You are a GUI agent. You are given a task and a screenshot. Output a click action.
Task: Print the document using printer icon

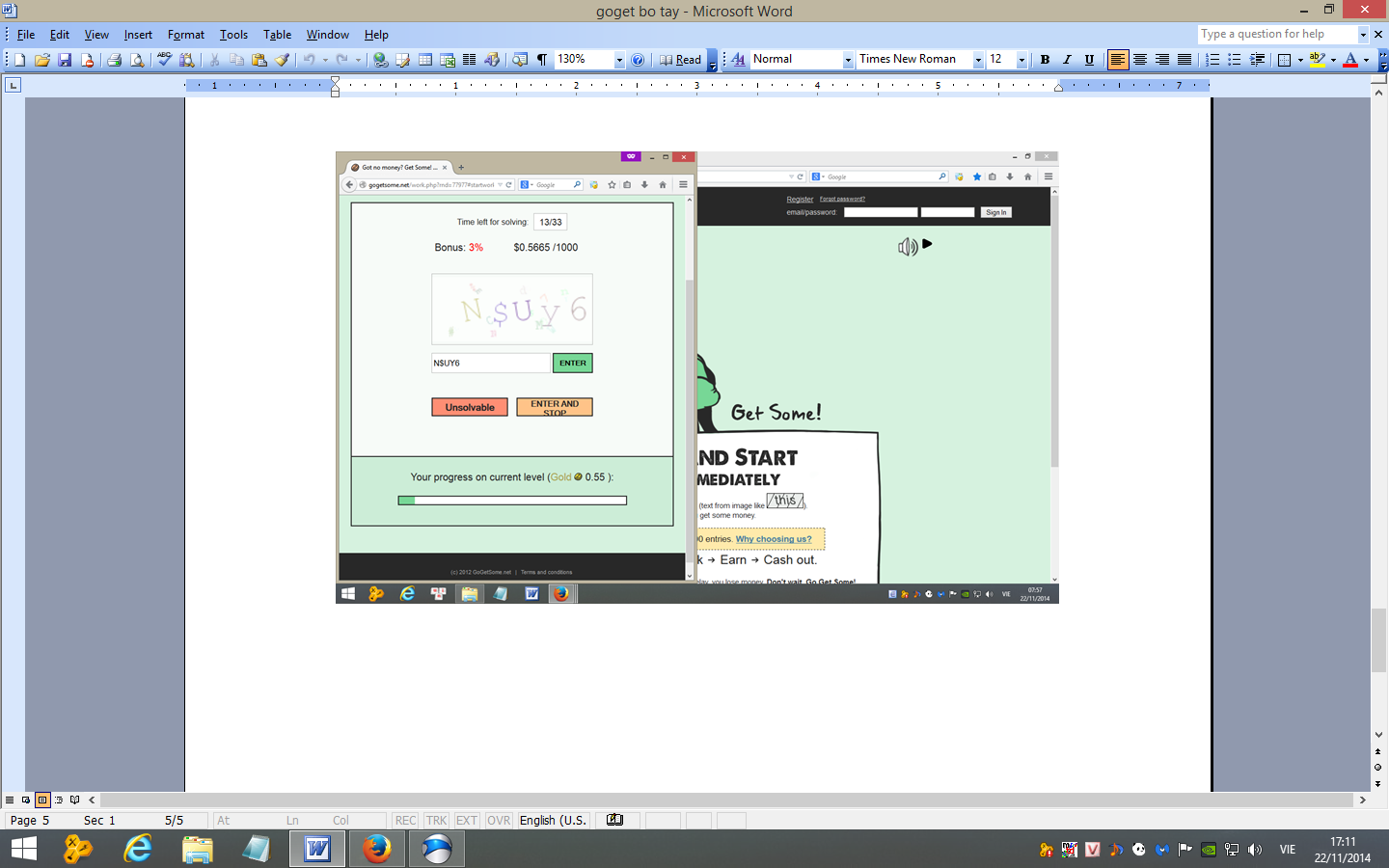(114, 60)
